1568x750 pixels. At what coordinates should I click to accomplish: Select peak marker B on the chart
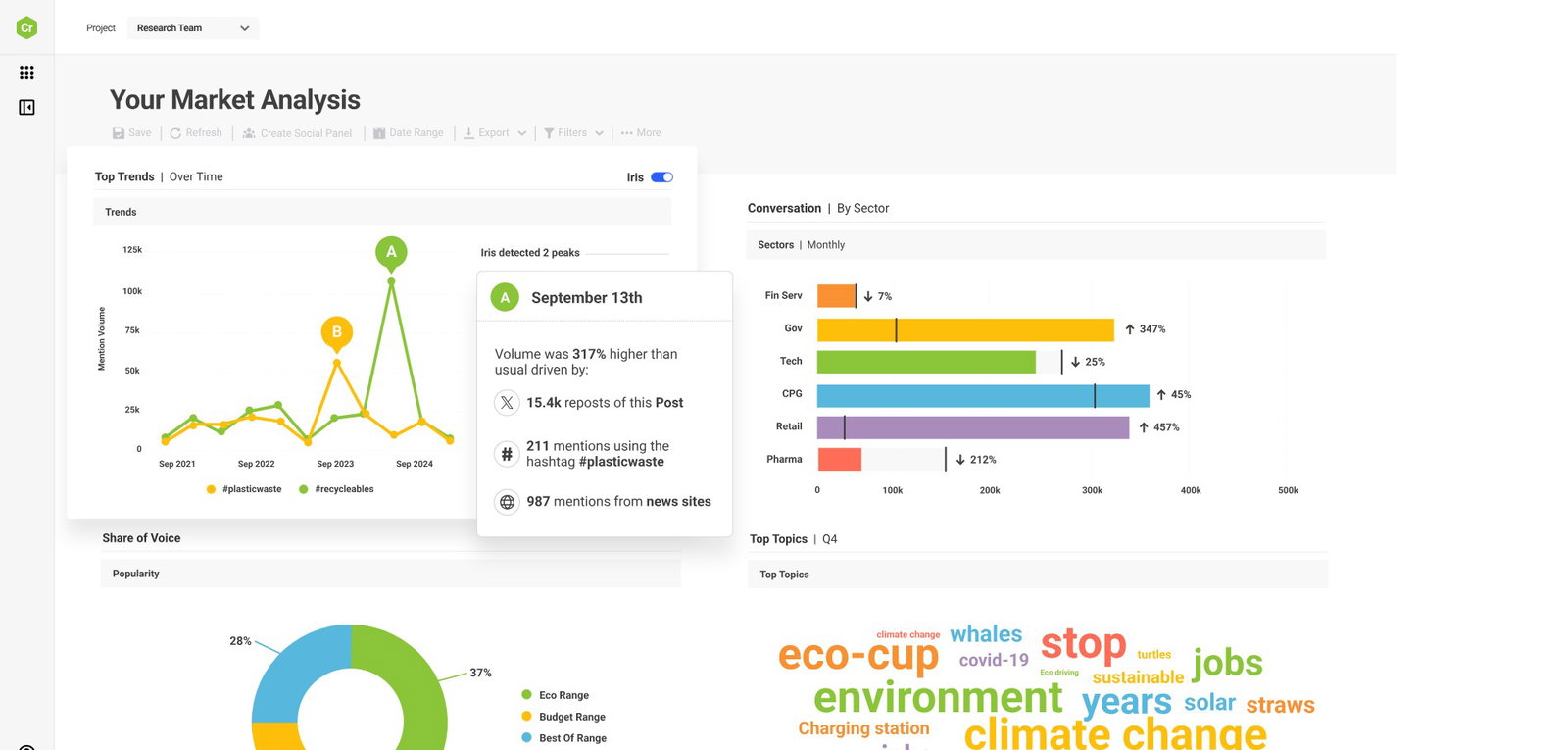336,332
